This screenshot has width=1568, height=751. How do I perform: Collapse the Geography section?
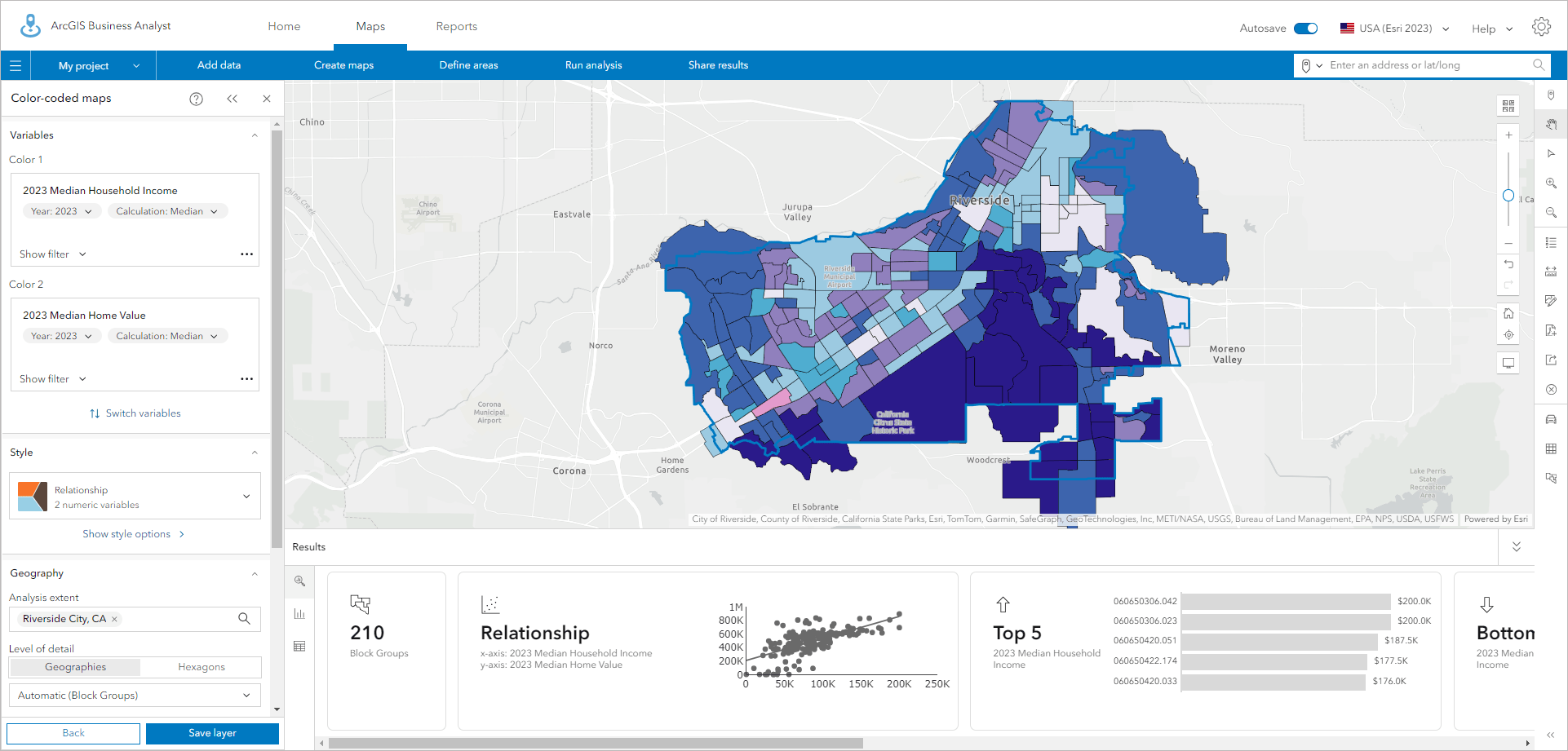pos(254,573)
